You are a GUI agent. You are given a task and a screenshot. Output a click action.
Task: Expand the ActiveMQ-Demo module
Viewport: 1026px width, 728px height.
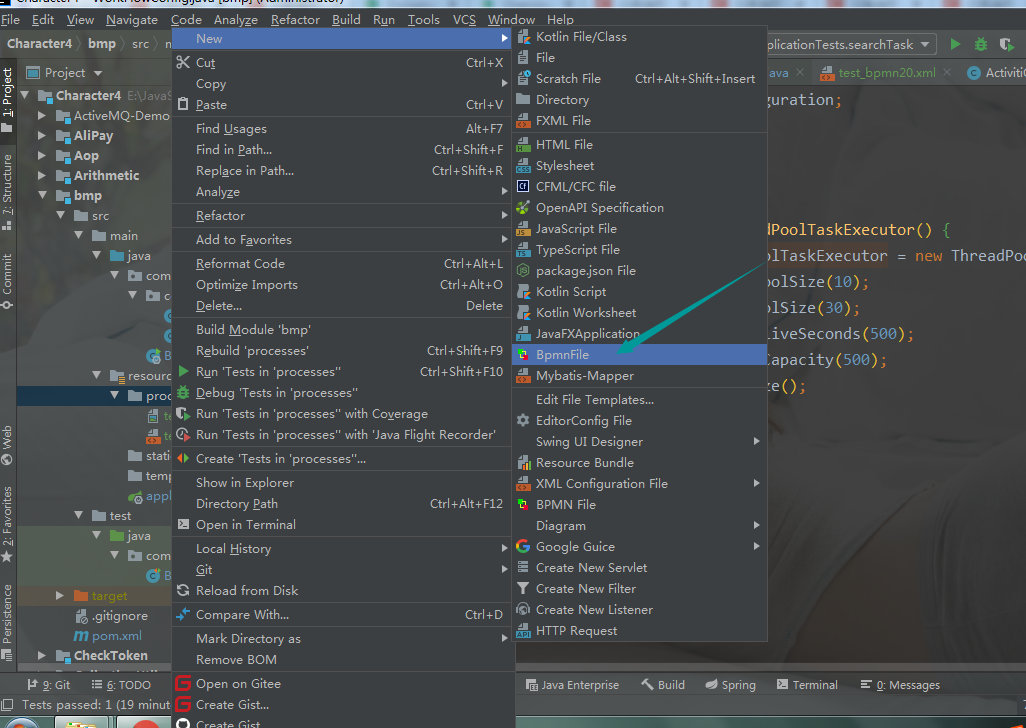click(42, 116)
